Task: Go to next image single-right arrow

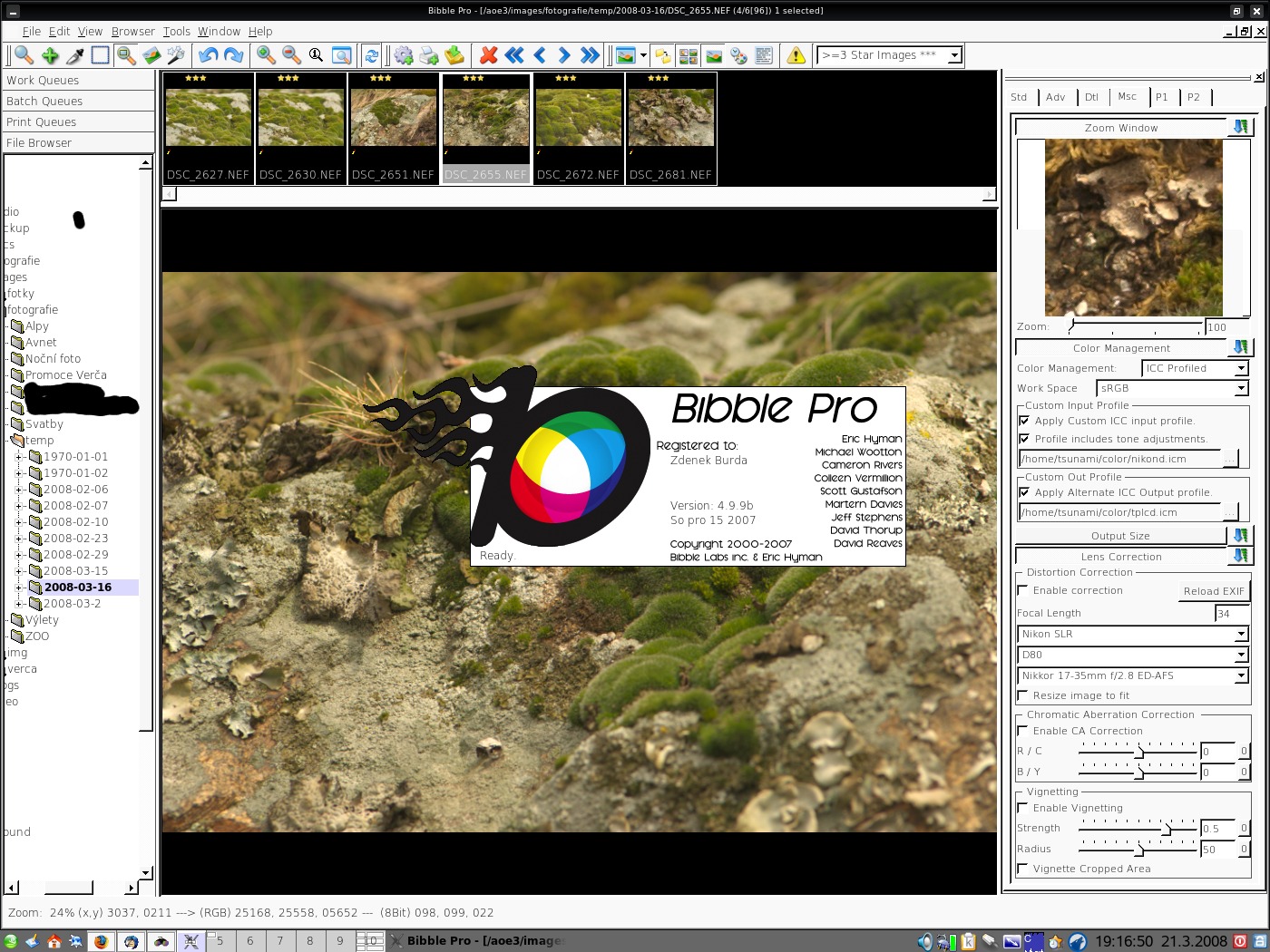Action: point(564,55)
